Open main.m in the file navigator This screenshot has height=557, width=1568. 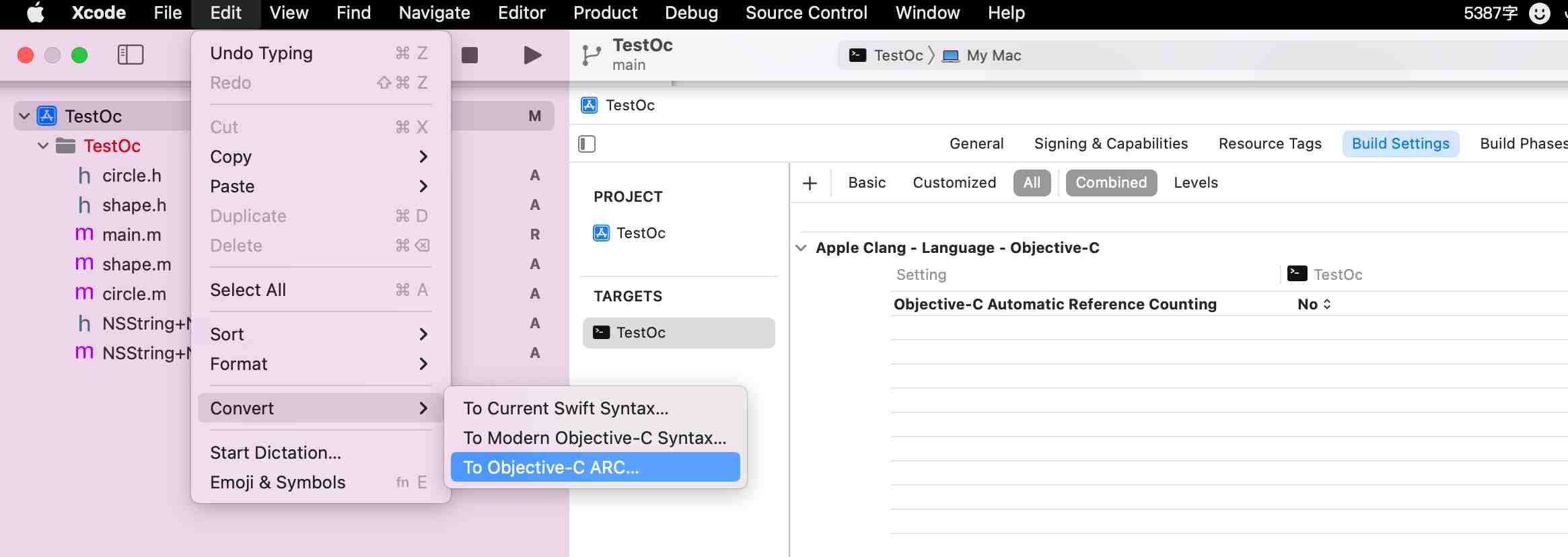[131, 235]
